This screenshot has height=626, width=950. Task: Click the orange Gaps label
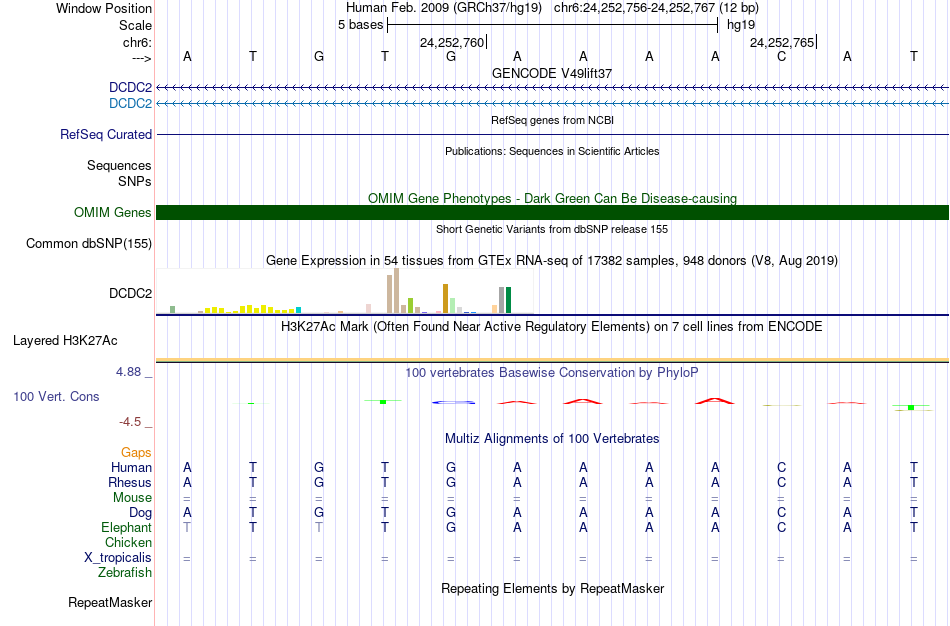(x=136, y=453)
